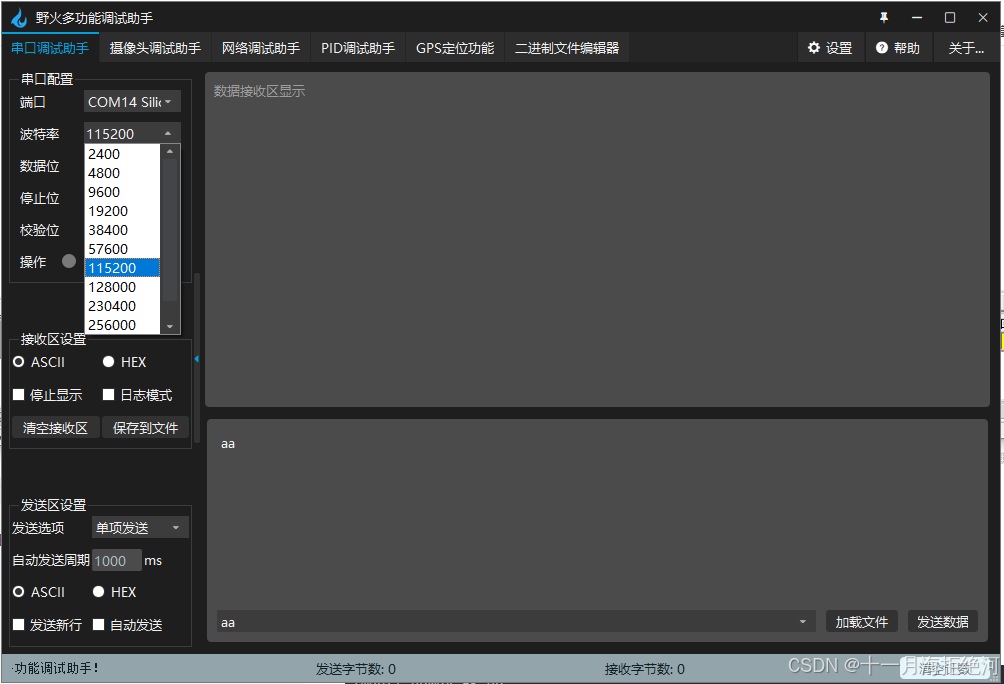The width and height of the screenshot is (1004, 684).
Task: Collapse side panel with blue arrow
Action: tap(197, 359)
